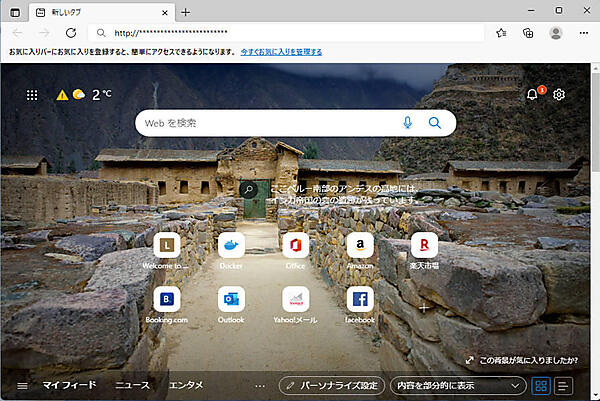Add a new quick link site

point(424,307)
